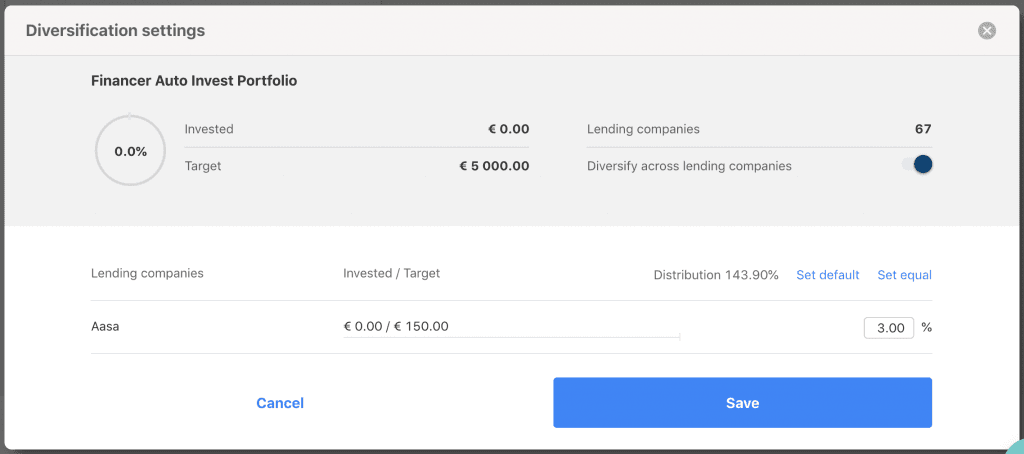Close the Diversification settings dialog

(x=987, y=31)
